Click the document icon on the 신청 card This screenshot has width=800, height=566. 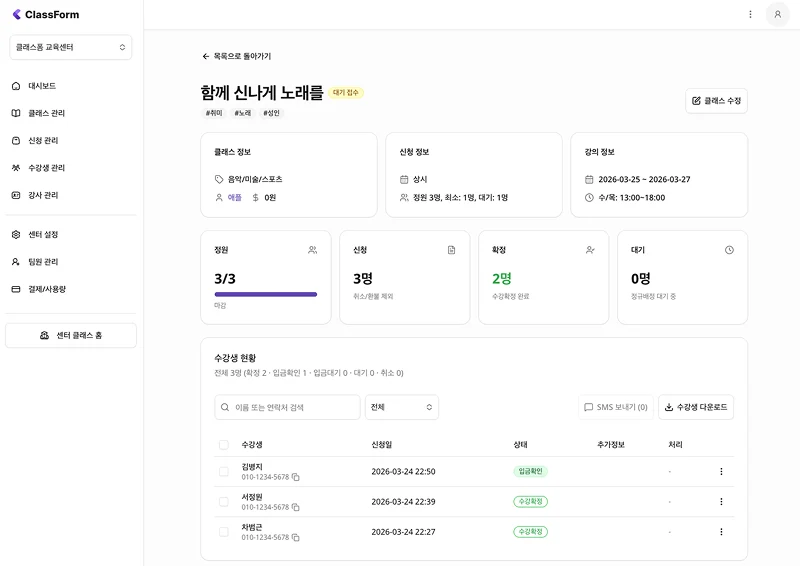click(x=452, y=250)
